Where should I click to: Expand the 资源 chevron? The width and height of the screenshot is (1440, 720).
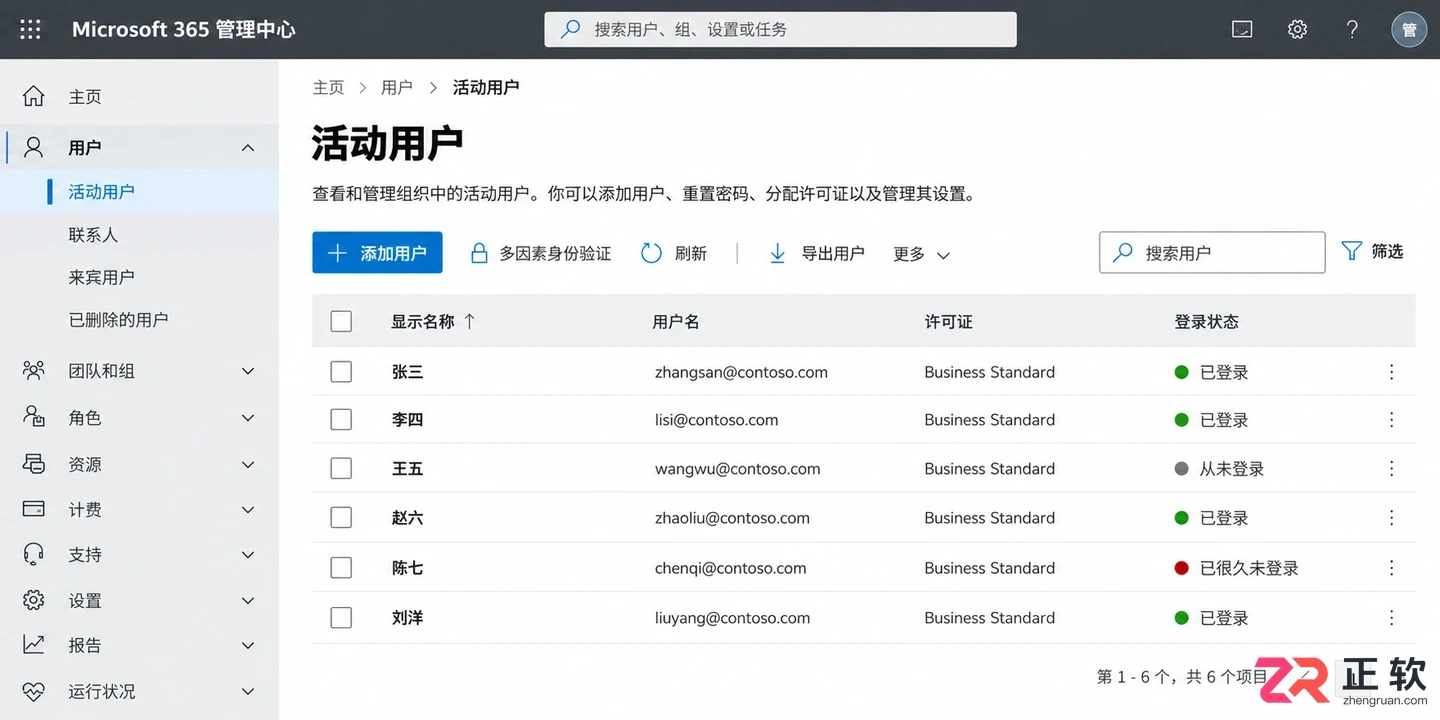coord(248,465)
